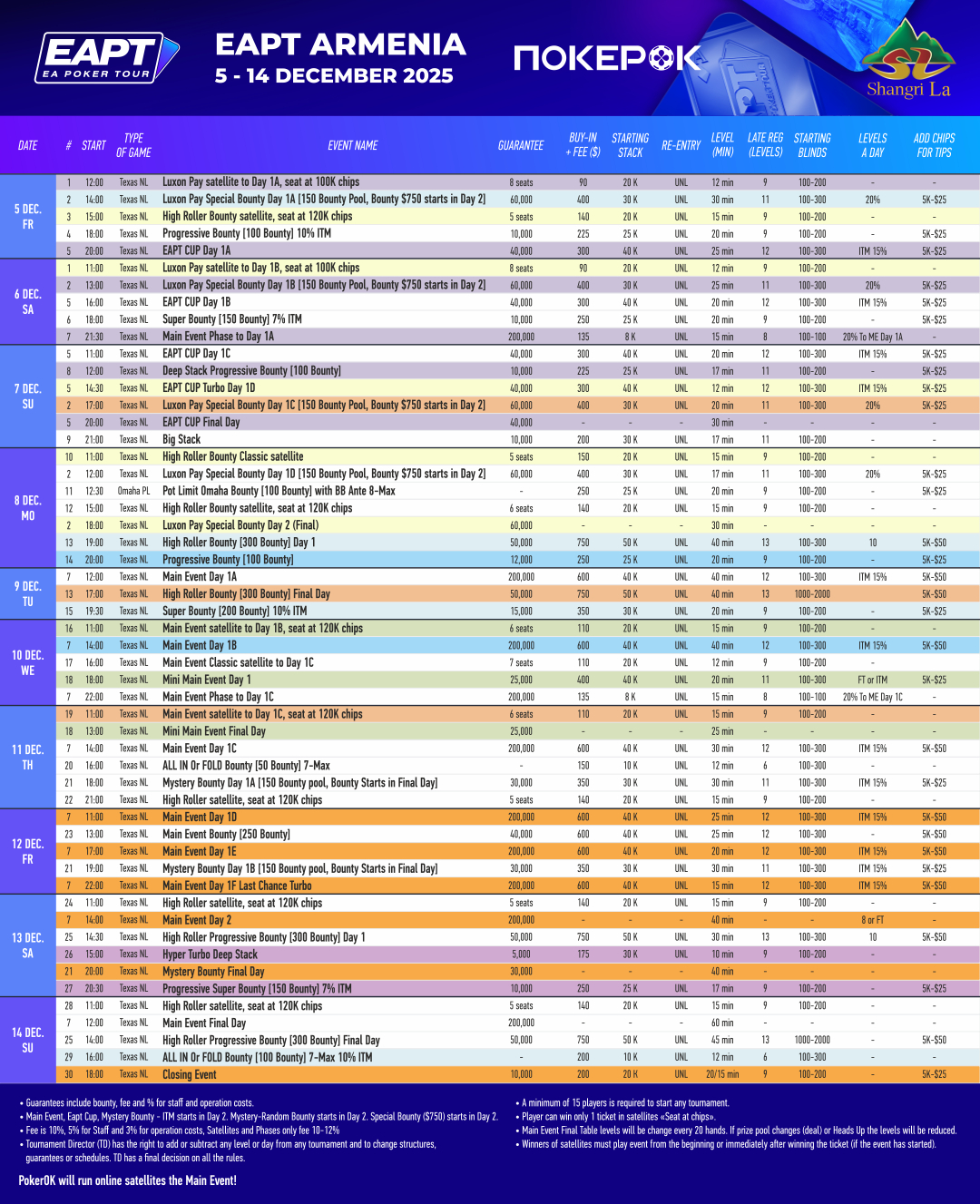Image resolution: width=980 pixels, height=1204 pixels.
Task: Click the Pot Limit Omaha Bounty event
Action: [x=279, y=491]
